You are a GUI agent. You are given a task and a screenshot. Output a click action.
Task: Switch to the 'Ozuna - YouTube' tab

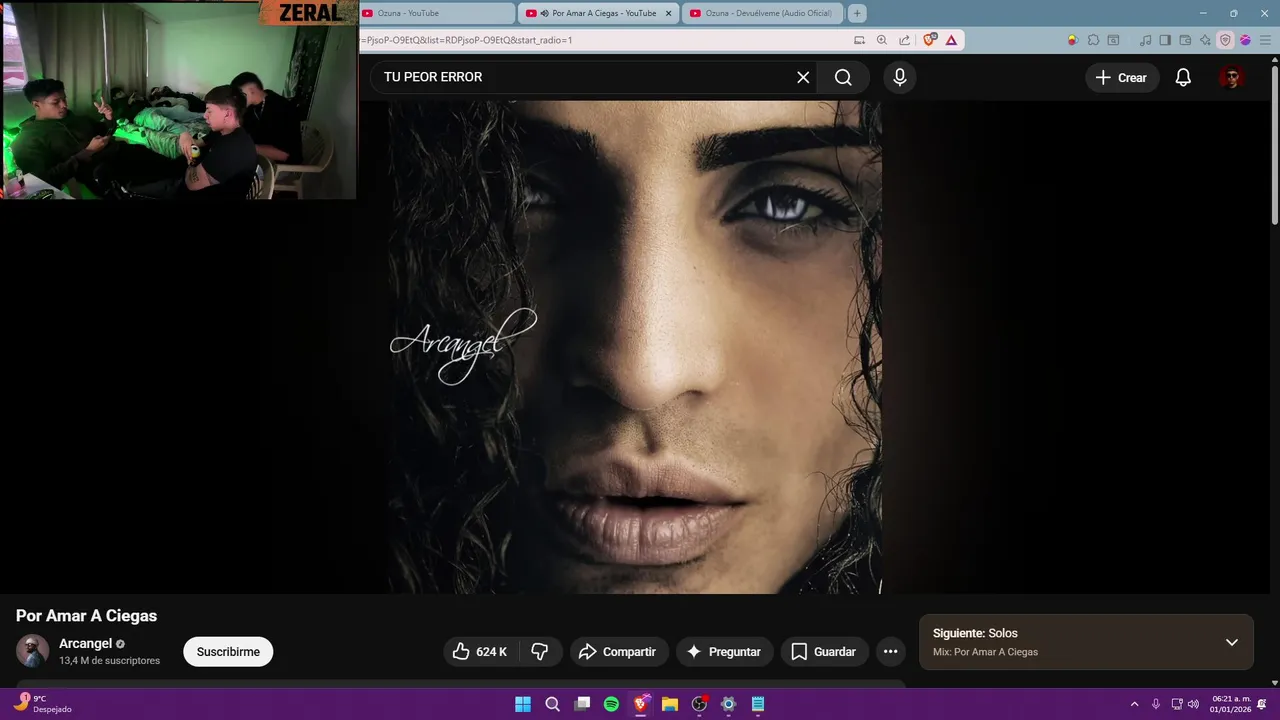point(436,13)
